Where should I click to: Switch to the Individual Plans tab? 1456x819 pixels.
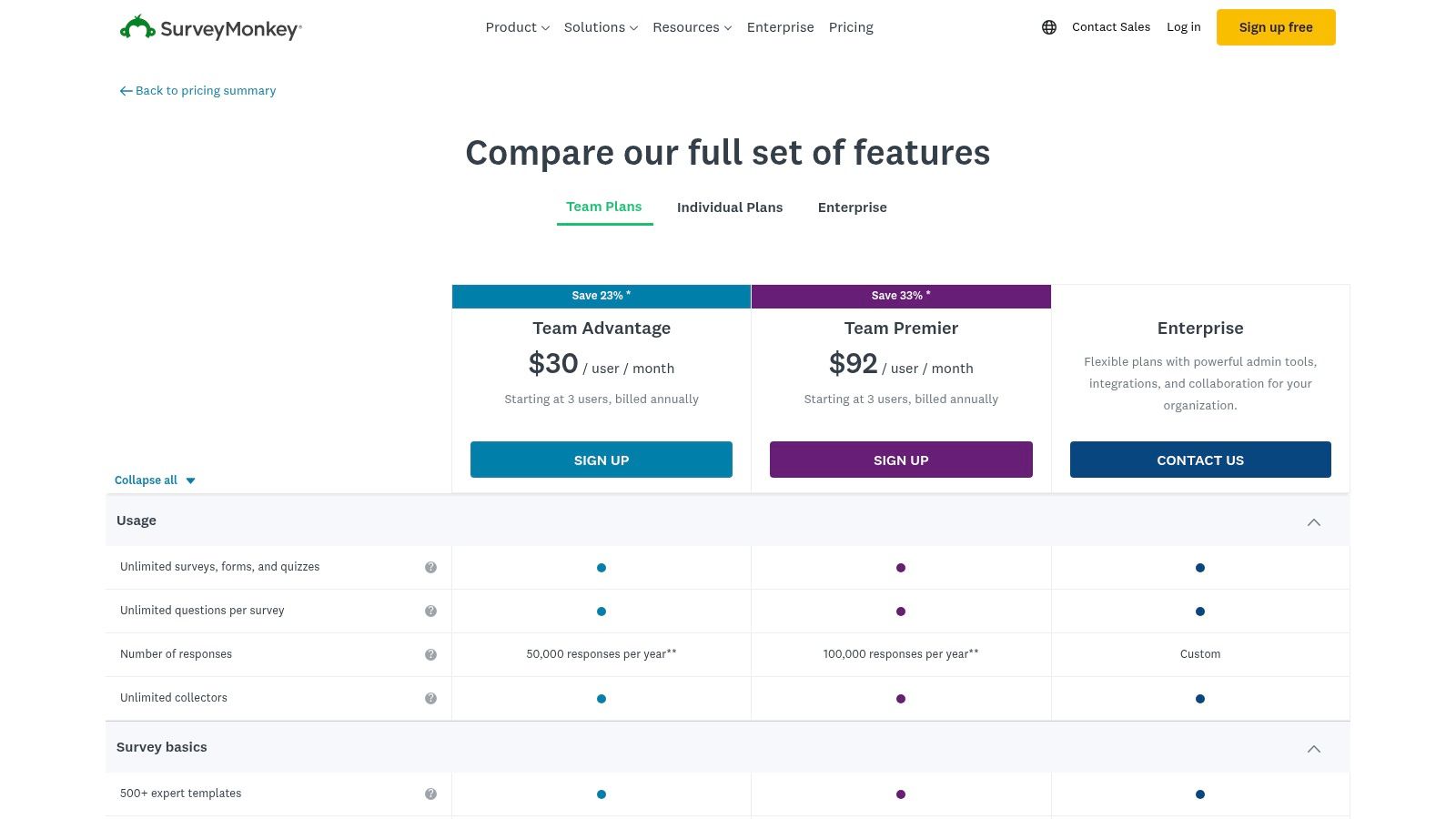(730, 207)
